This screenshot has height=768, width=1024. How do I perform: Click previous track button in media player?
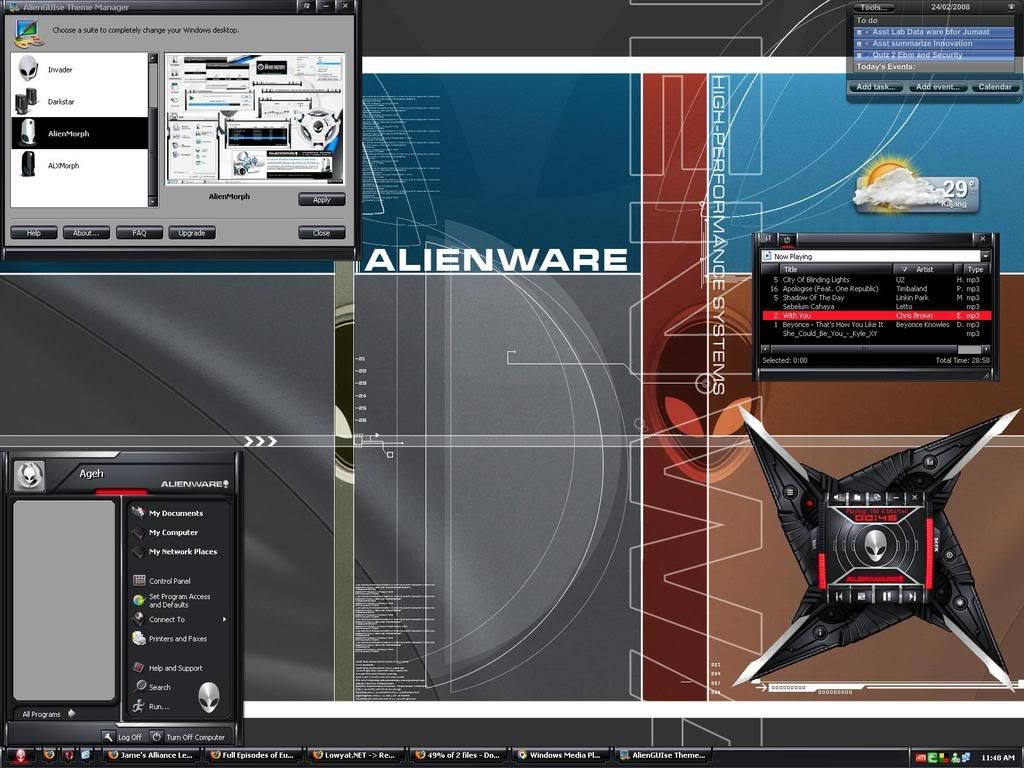(x=838, y=595)
